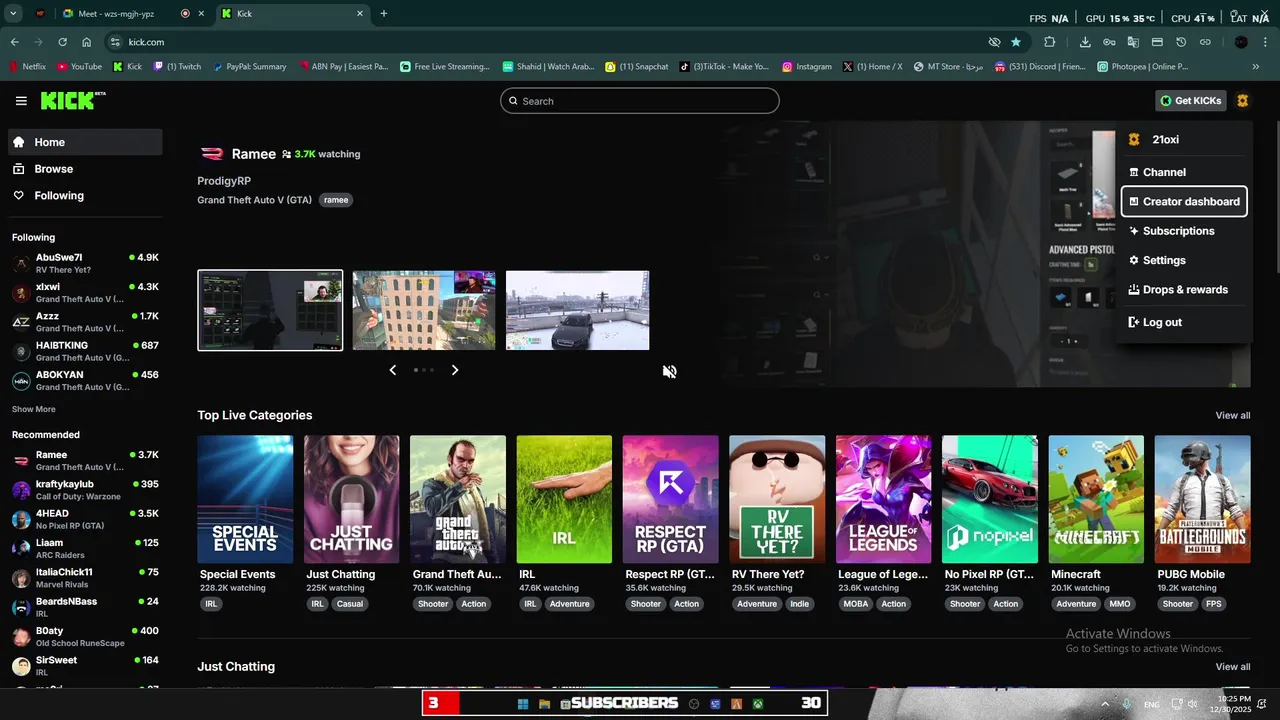
Task: Open Chrome downloads icon
Action: pos(1085,42)
